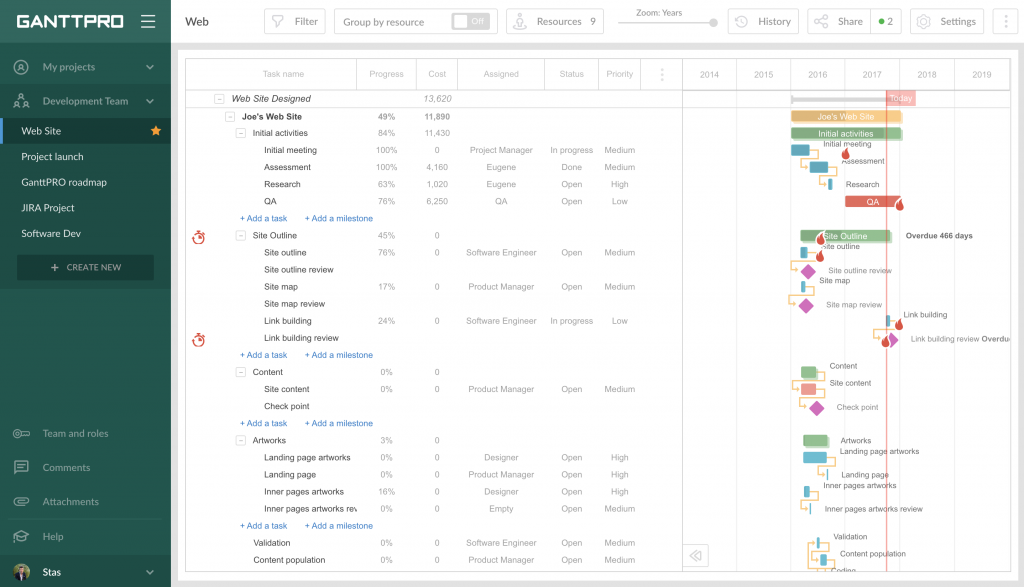Open the Resources panel
1024x587 pixels.
click(554, 20)
